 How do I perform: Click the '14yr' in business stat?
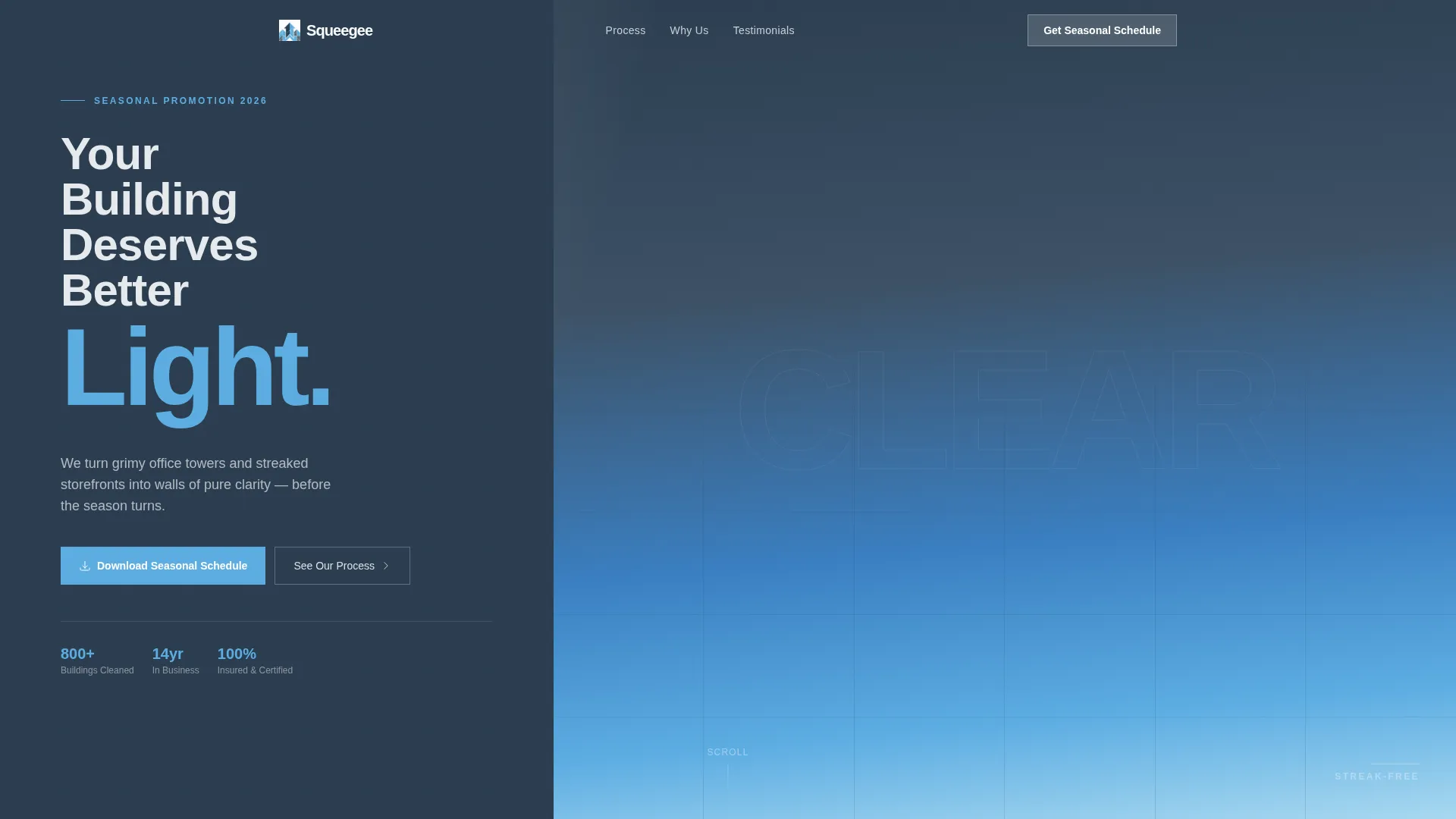click(x=168, y=654)
